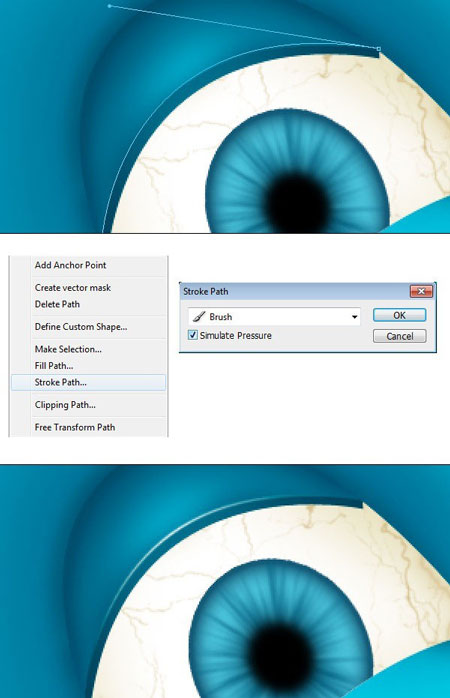
Task: Choose Fill Path... menu entry
Action: [88, 366]
